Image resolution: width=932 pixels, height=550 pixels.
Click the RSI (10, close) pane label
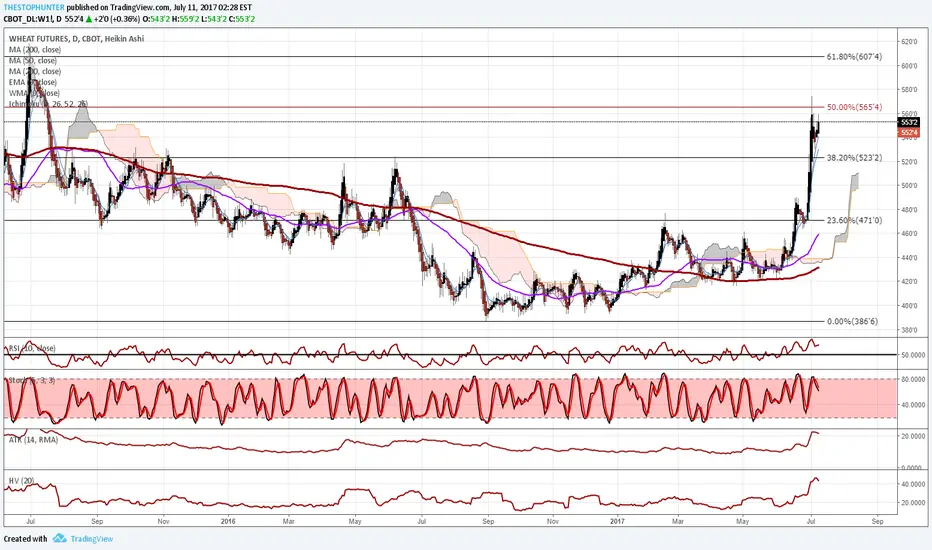point(32,348)
